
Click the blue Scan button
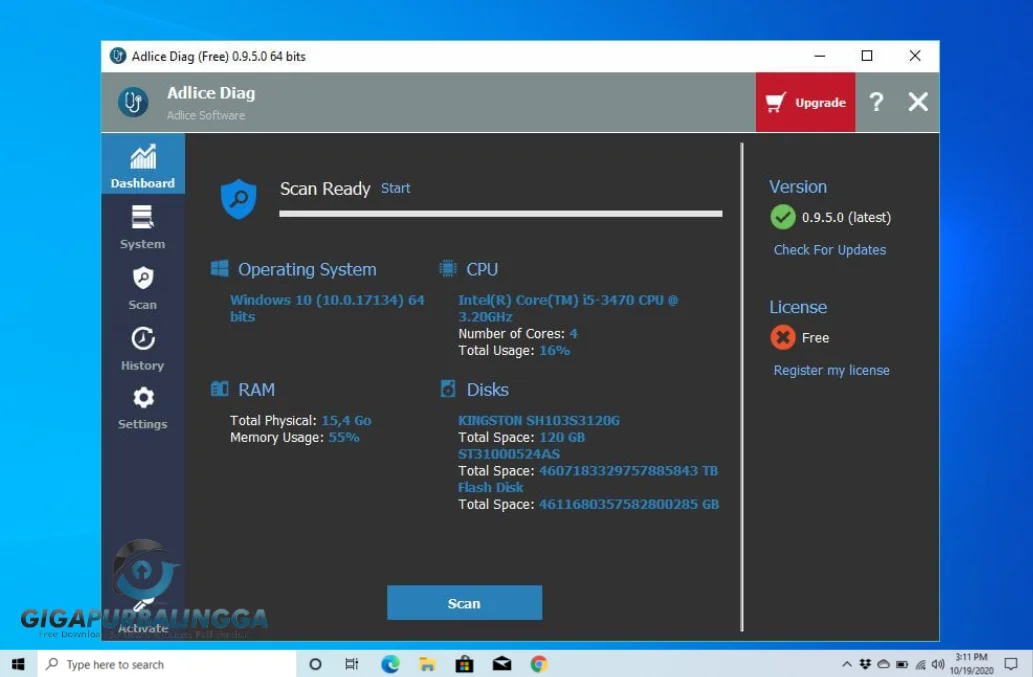click(464, 603)
